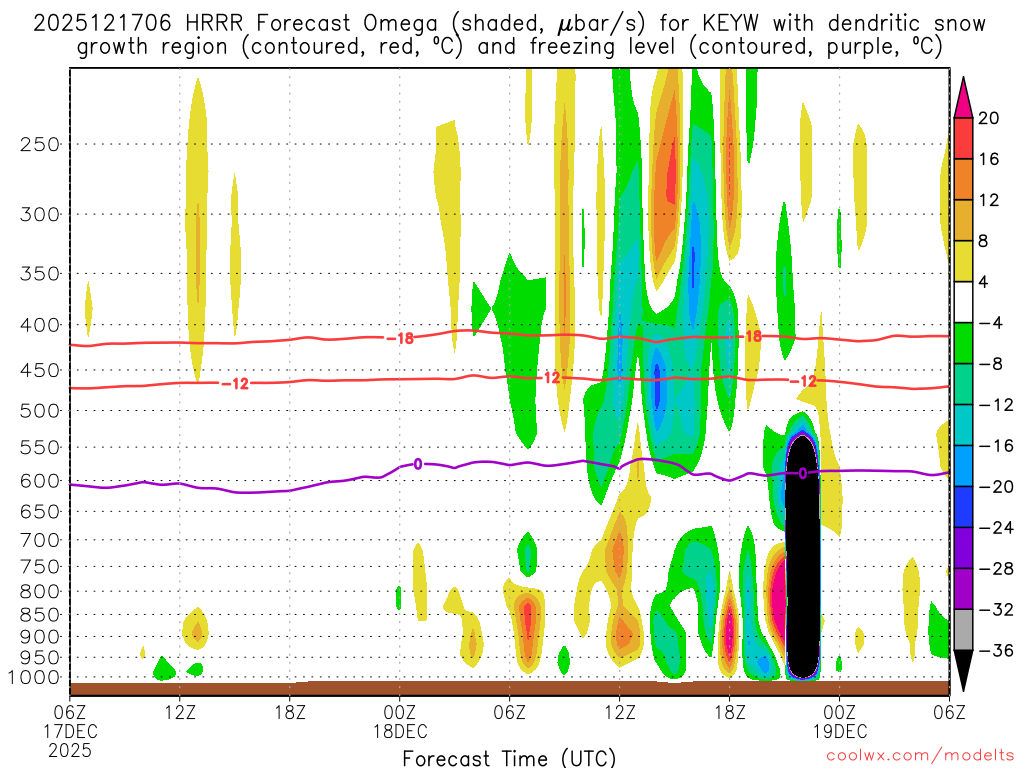The width and height of the screenshot is (1024, 768).
Task: Click the 850 pressure level label
Action: point(39,615)
